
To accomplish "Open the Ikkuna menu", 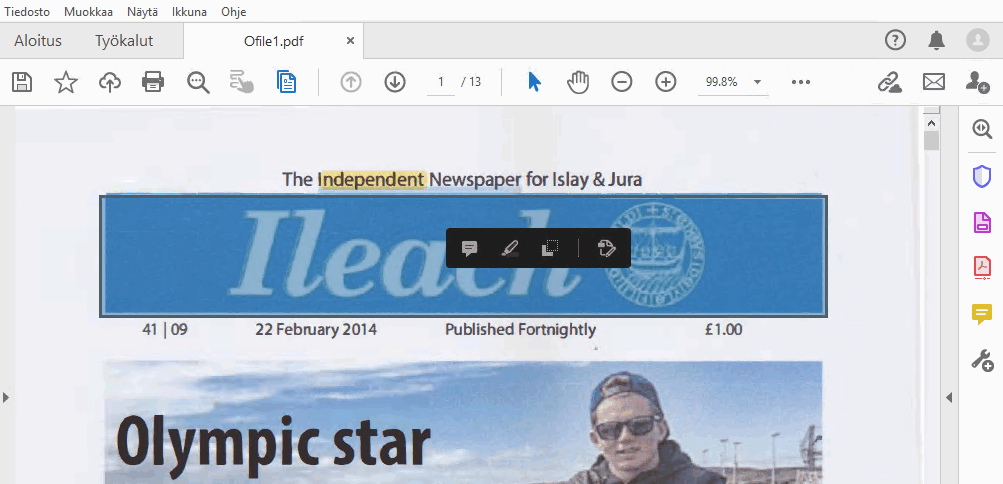I will tap(189, 12).
